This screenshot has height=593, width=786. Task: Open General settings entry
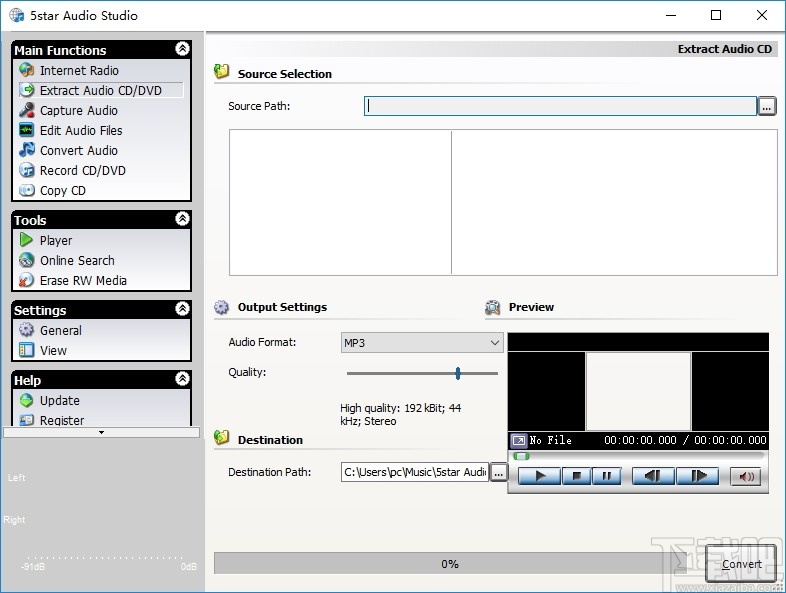click(61, 330)
